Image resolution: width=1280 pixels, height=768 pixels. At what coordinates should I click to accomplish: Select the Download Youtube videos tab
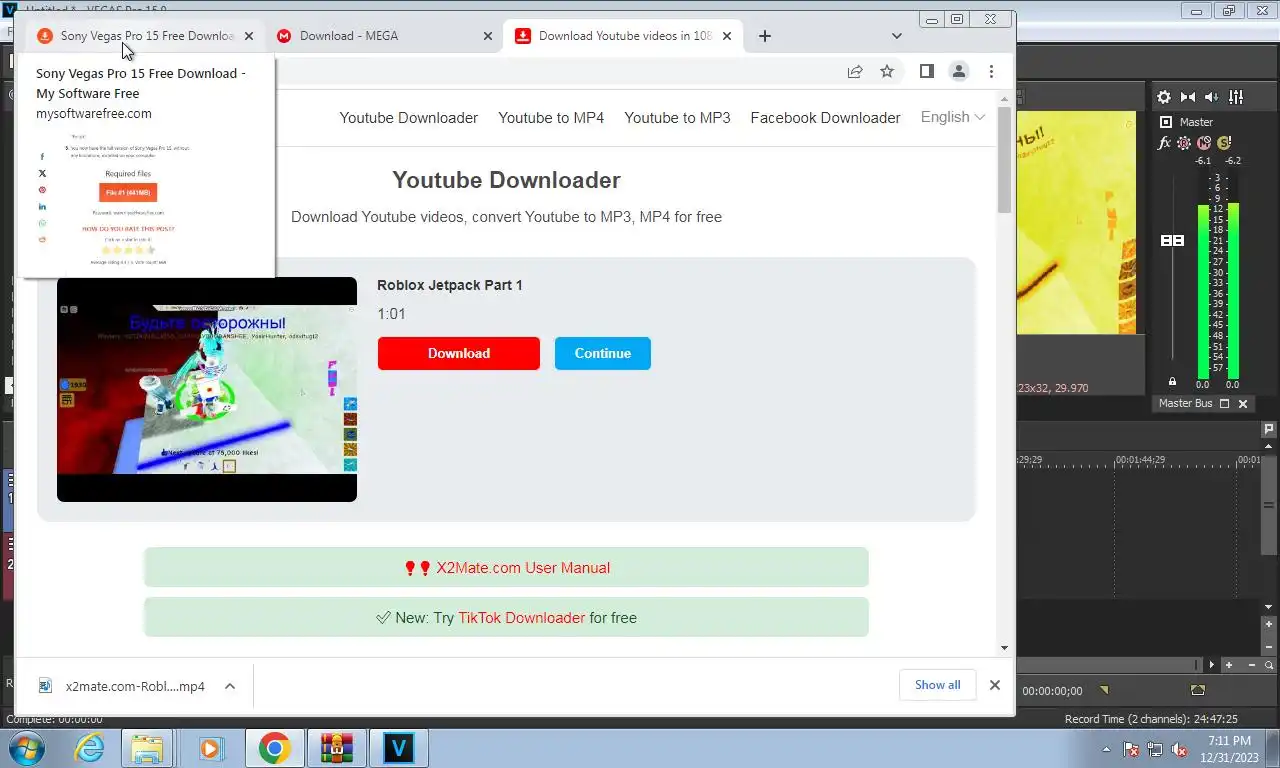coord(624,36)
